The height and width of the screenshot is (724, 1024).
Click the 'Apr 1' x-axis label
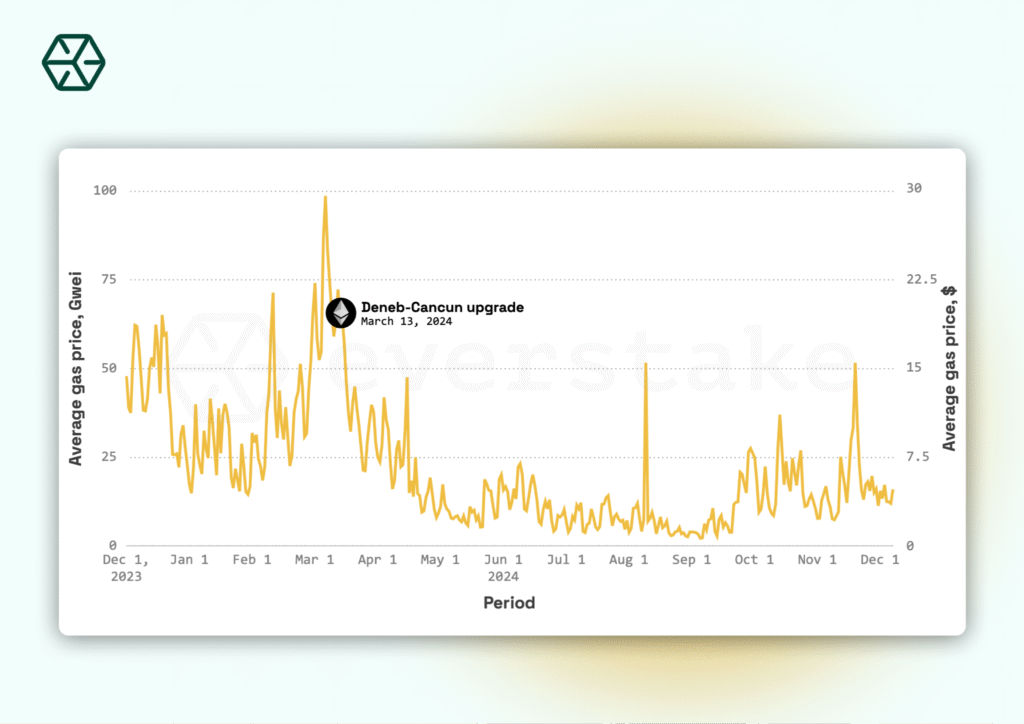pos(377,559)
